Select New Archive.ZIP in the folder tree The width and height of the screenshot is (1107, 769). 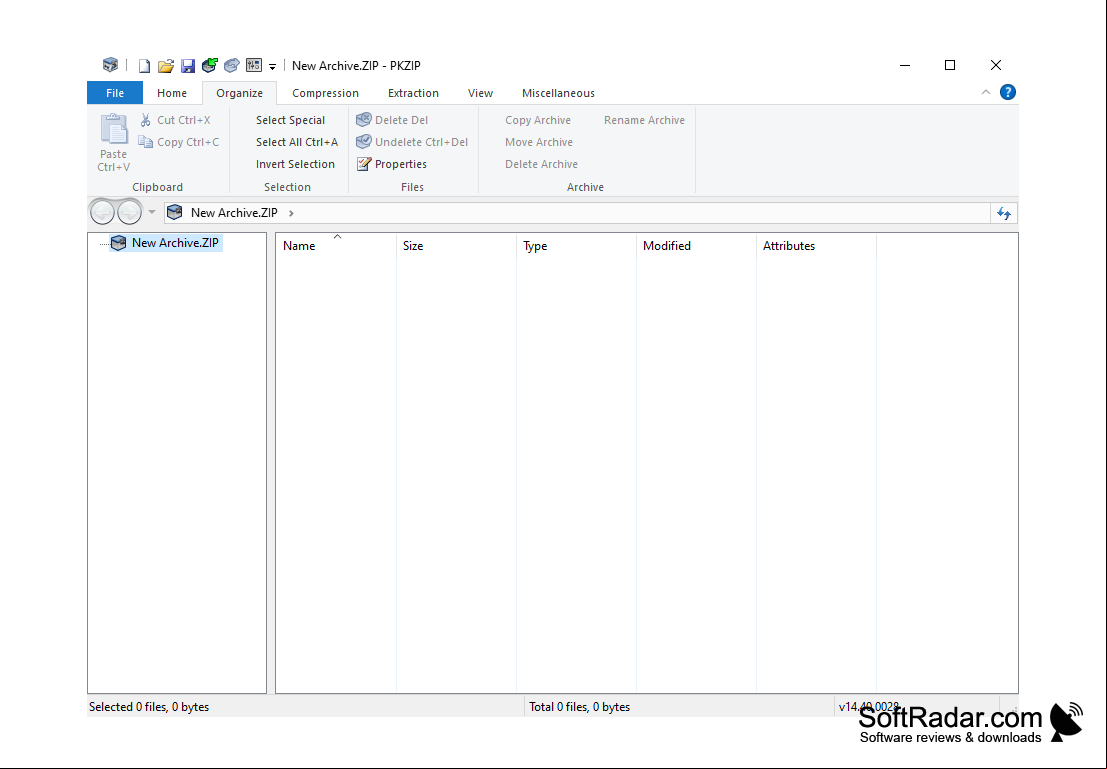tap(175, 243)
